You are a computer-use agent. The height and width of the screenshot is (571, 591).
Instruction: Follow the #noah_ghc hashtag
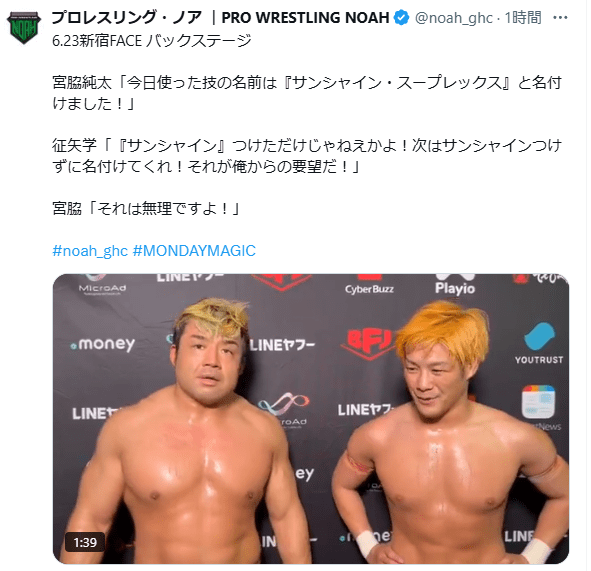click(90, 251)
